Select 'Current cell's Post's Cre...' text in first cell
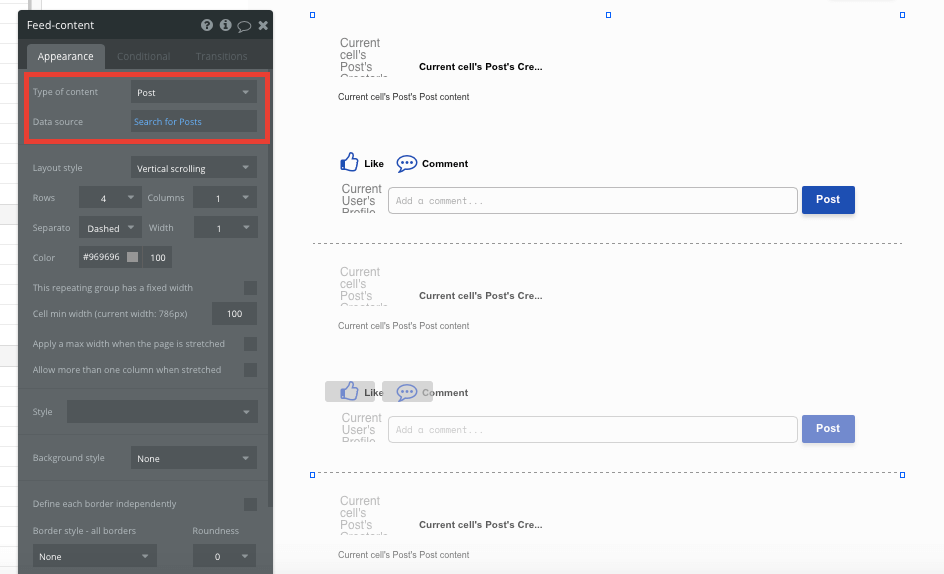Viewport: 944px width, 574px height. pos(480,67)
